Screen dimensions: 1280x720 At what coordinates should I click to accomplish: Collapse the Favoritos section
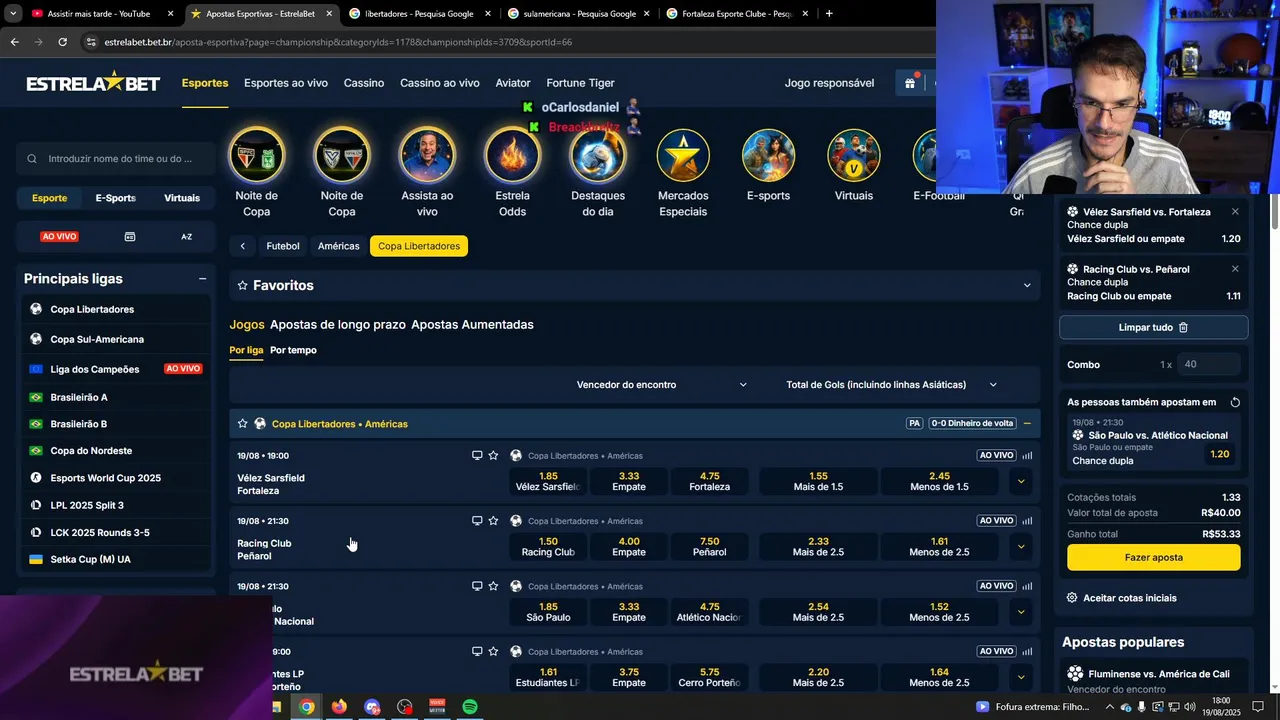click(x=1026, y=286)
